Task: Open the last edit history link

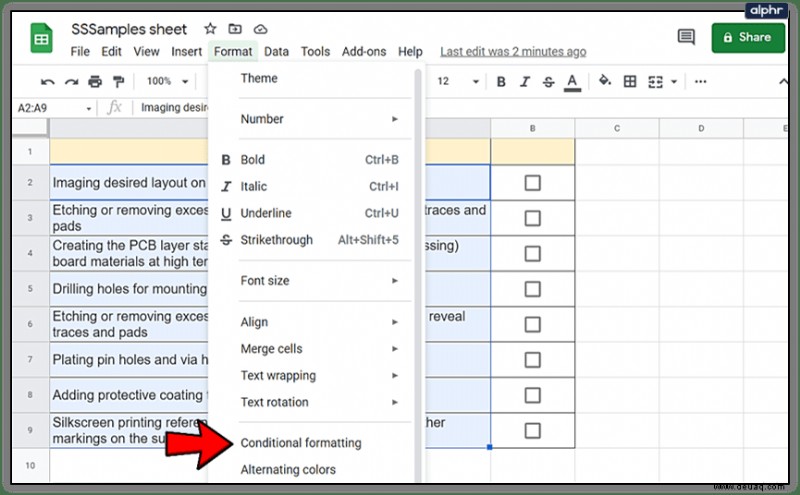Action: (513, 52)
